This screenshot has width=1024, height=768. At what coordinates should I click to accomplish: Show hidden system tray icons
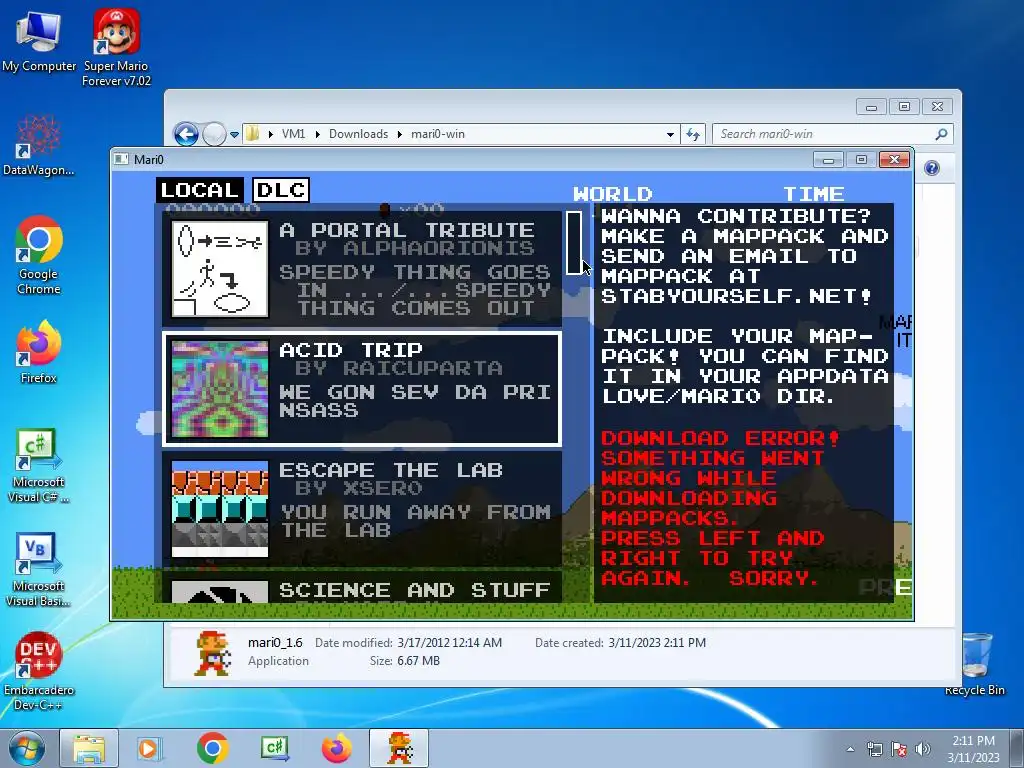850,749
